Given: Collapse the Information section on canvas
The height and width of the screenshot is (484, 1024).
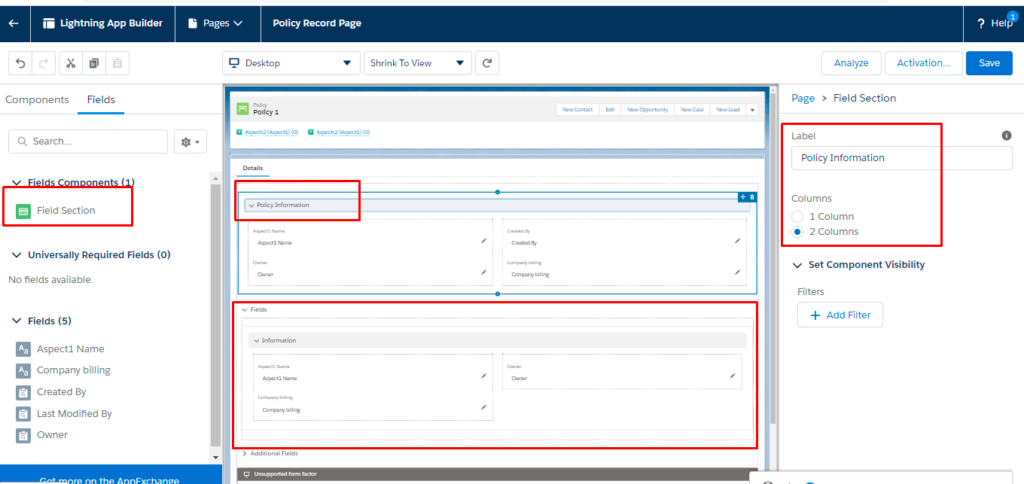Looking at the screenshot, I should coord(256,340).
